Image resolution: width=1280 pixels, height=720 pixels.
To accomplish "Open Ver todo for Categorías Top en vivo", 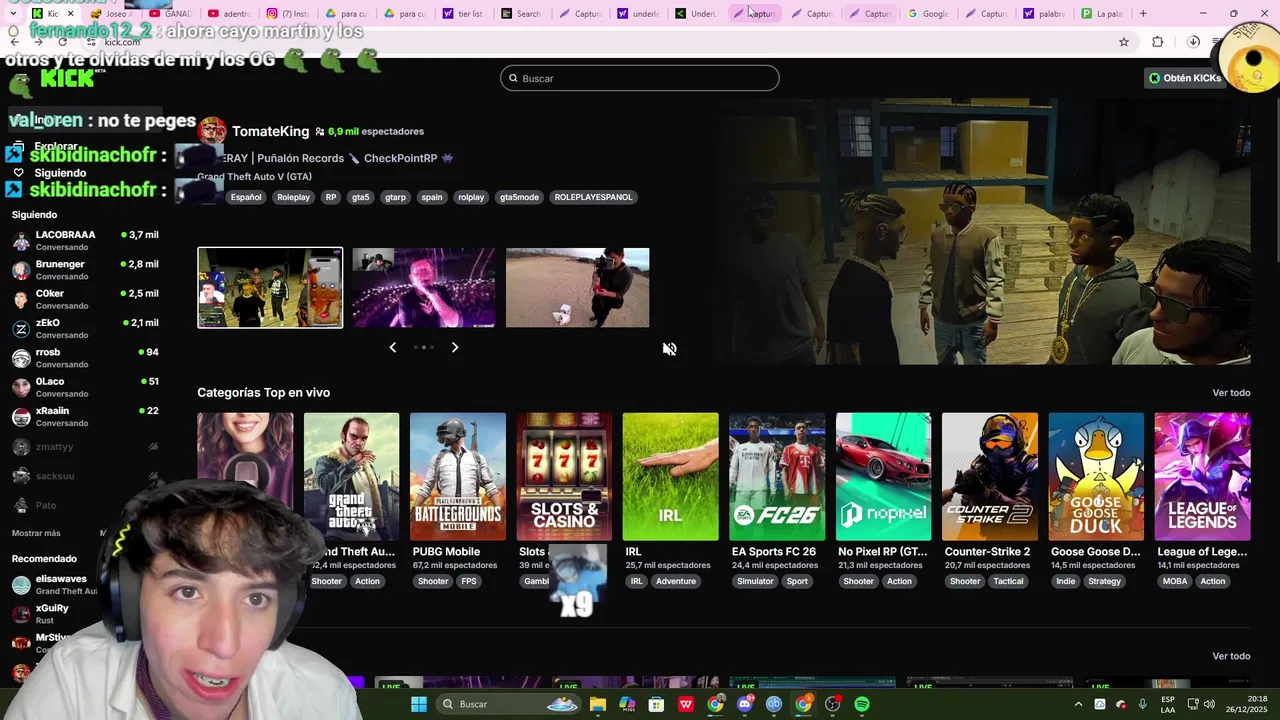I will pos(1231,393).
